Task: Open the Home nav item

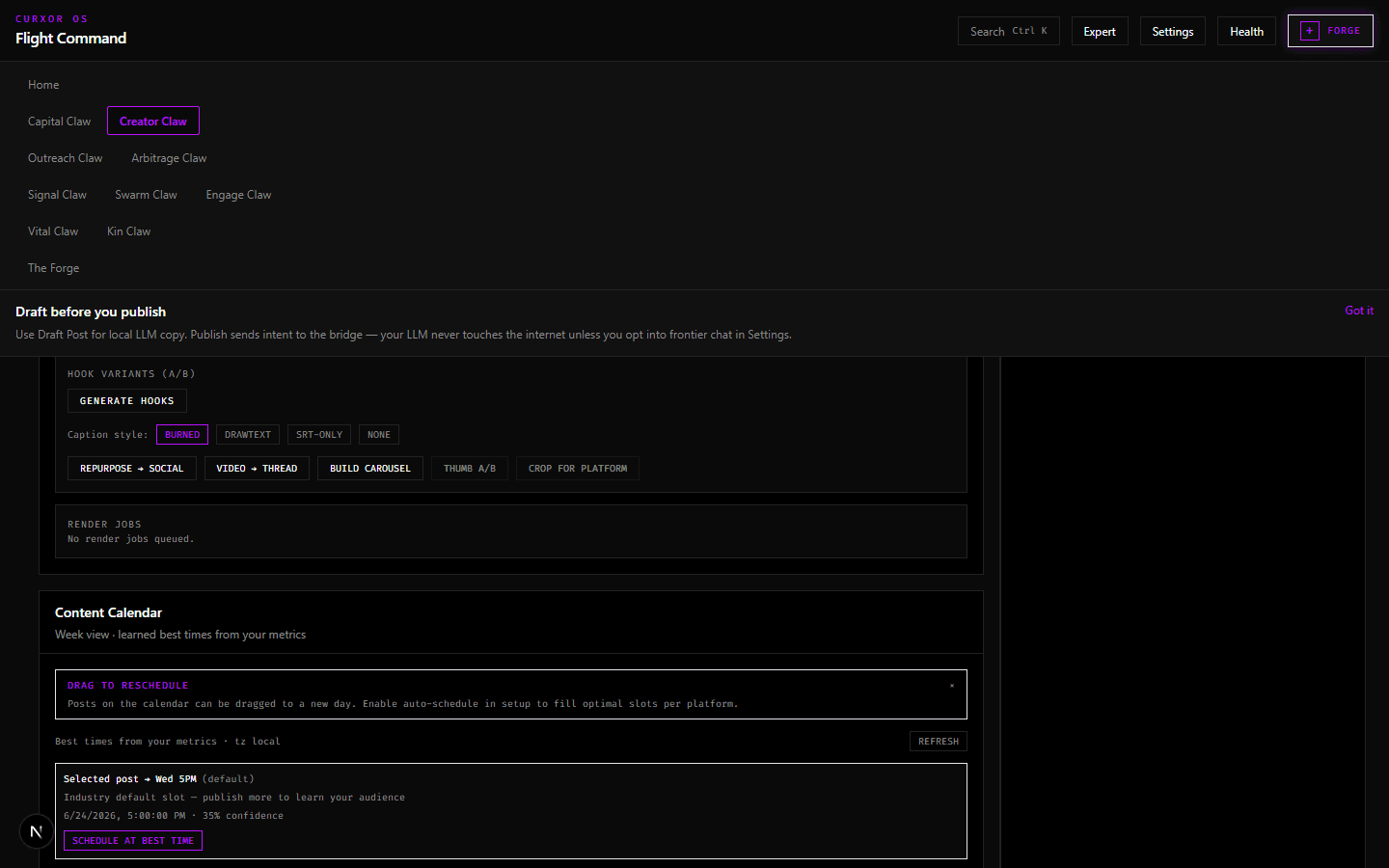Action: [x=43, y=85]
